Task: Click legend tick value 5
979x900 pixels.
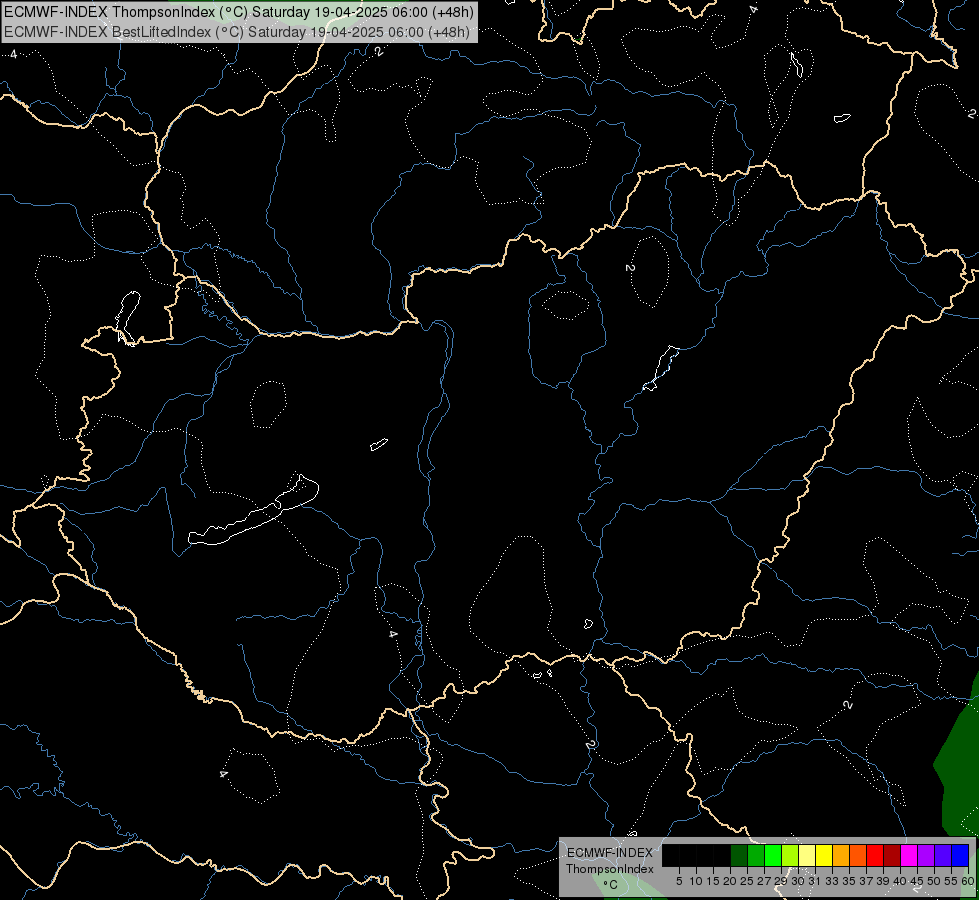Action: [679, 881]
